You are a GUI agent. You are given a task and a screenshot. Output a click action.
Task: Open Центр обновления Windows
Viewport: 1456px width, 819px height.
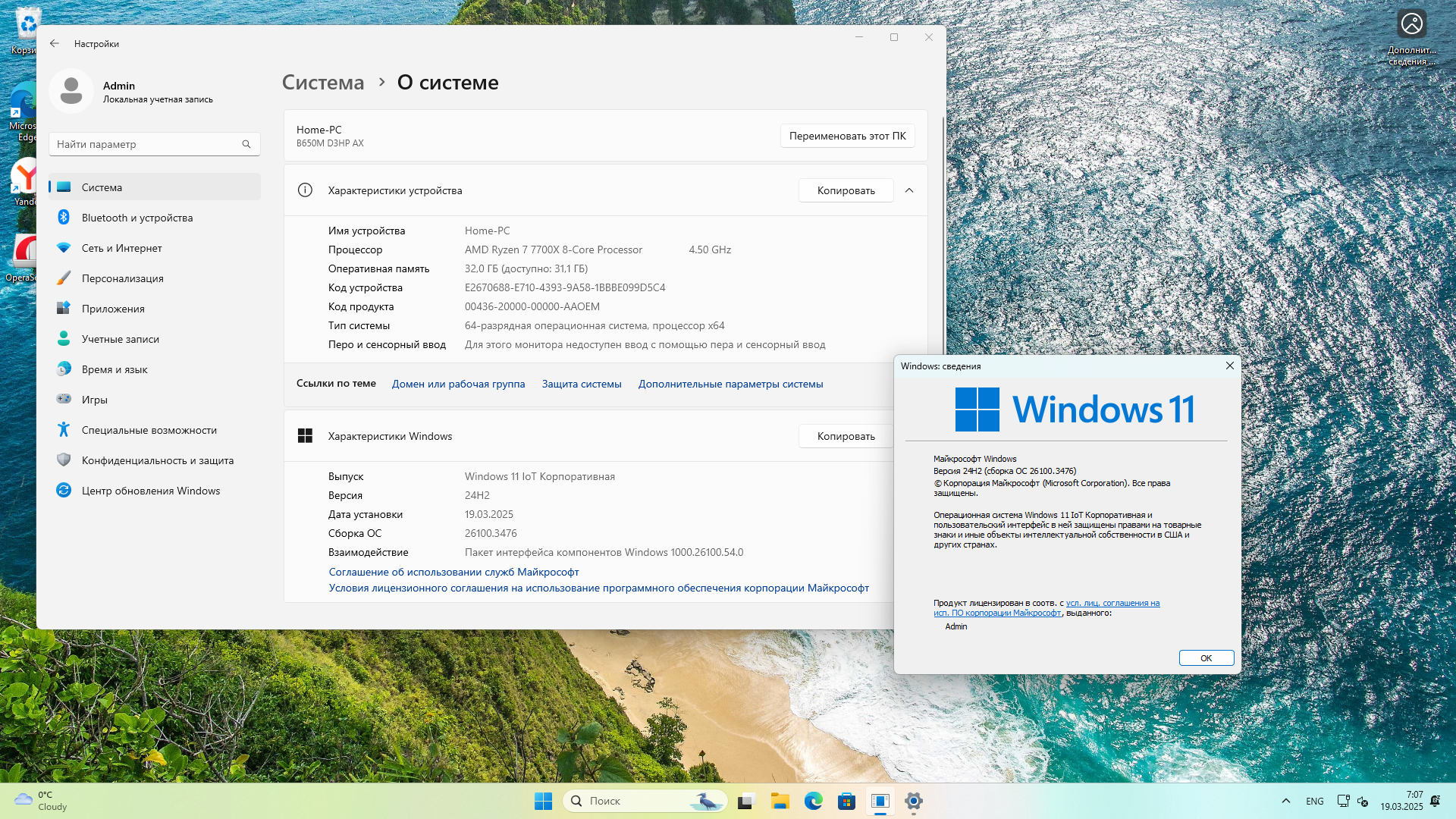150,491
